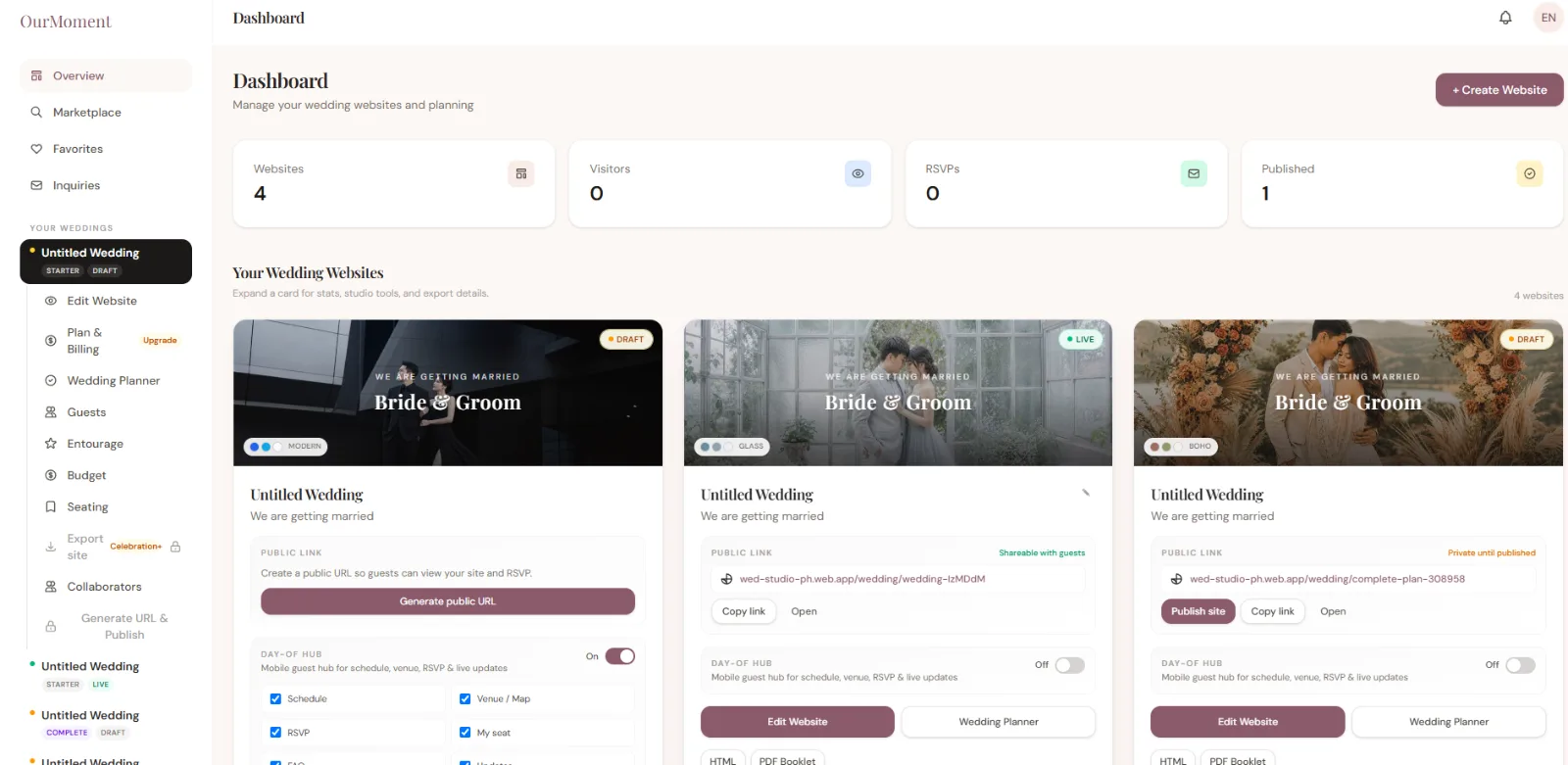Click the LIVE status badge on glass card
The width and height of the screenshot is (1568, 765).
coord(1081,340)
